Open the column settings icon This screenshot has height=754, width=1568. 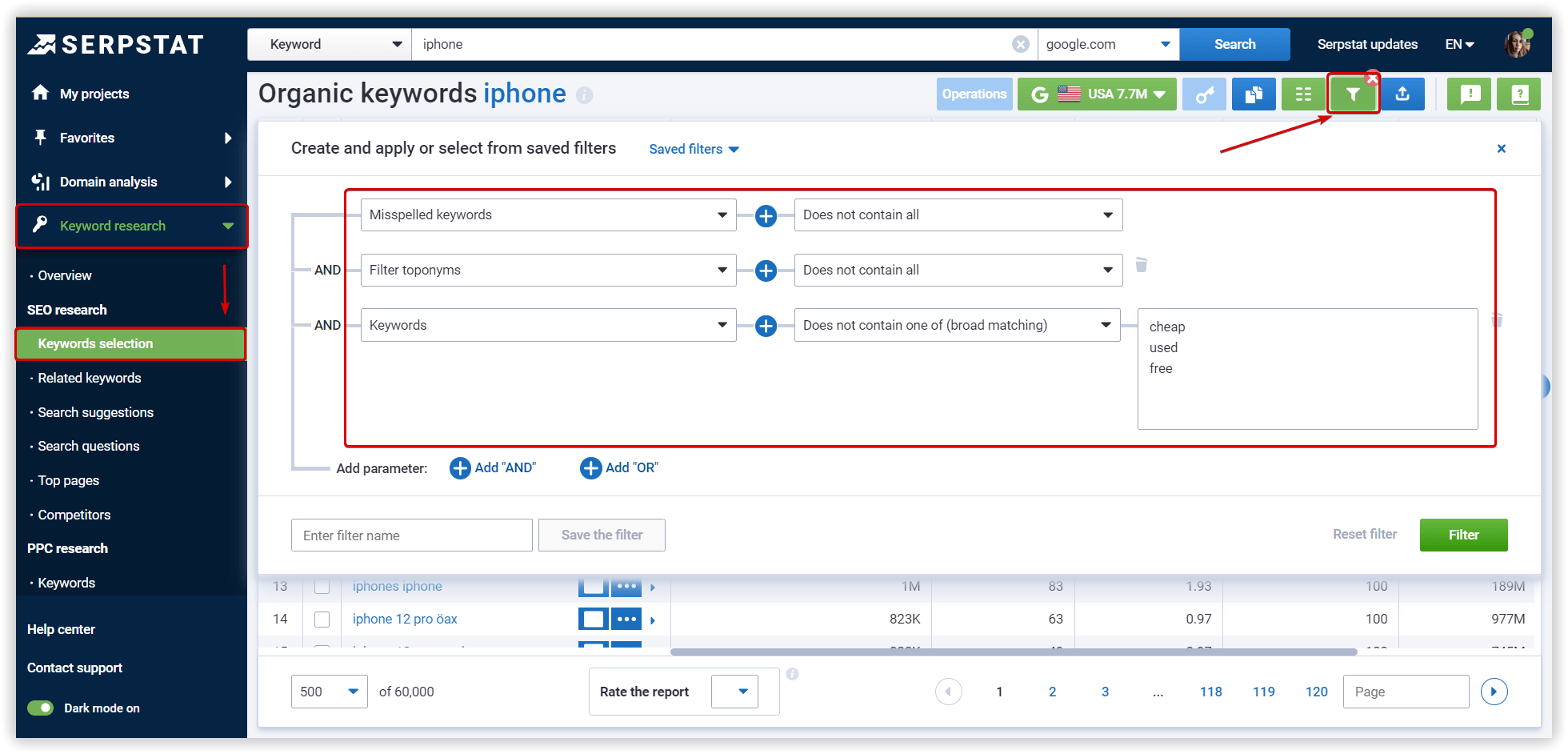tap(1303, 94)
